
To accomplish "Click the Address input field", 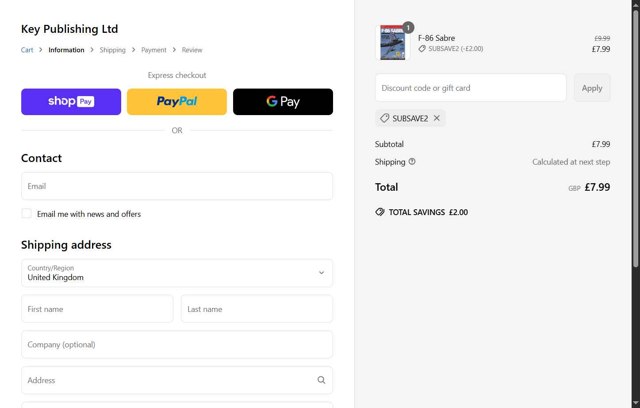I will pyautogui.click(x=177, y=380).
